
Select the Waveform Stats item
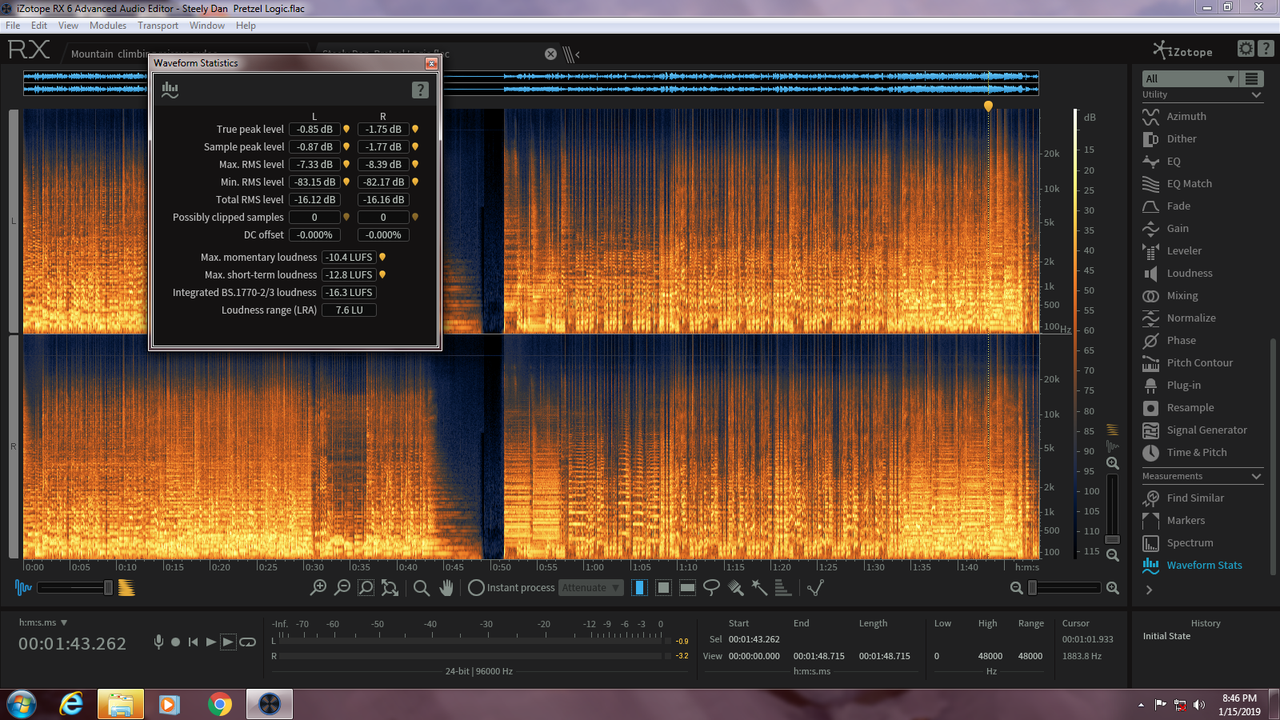1204,565
